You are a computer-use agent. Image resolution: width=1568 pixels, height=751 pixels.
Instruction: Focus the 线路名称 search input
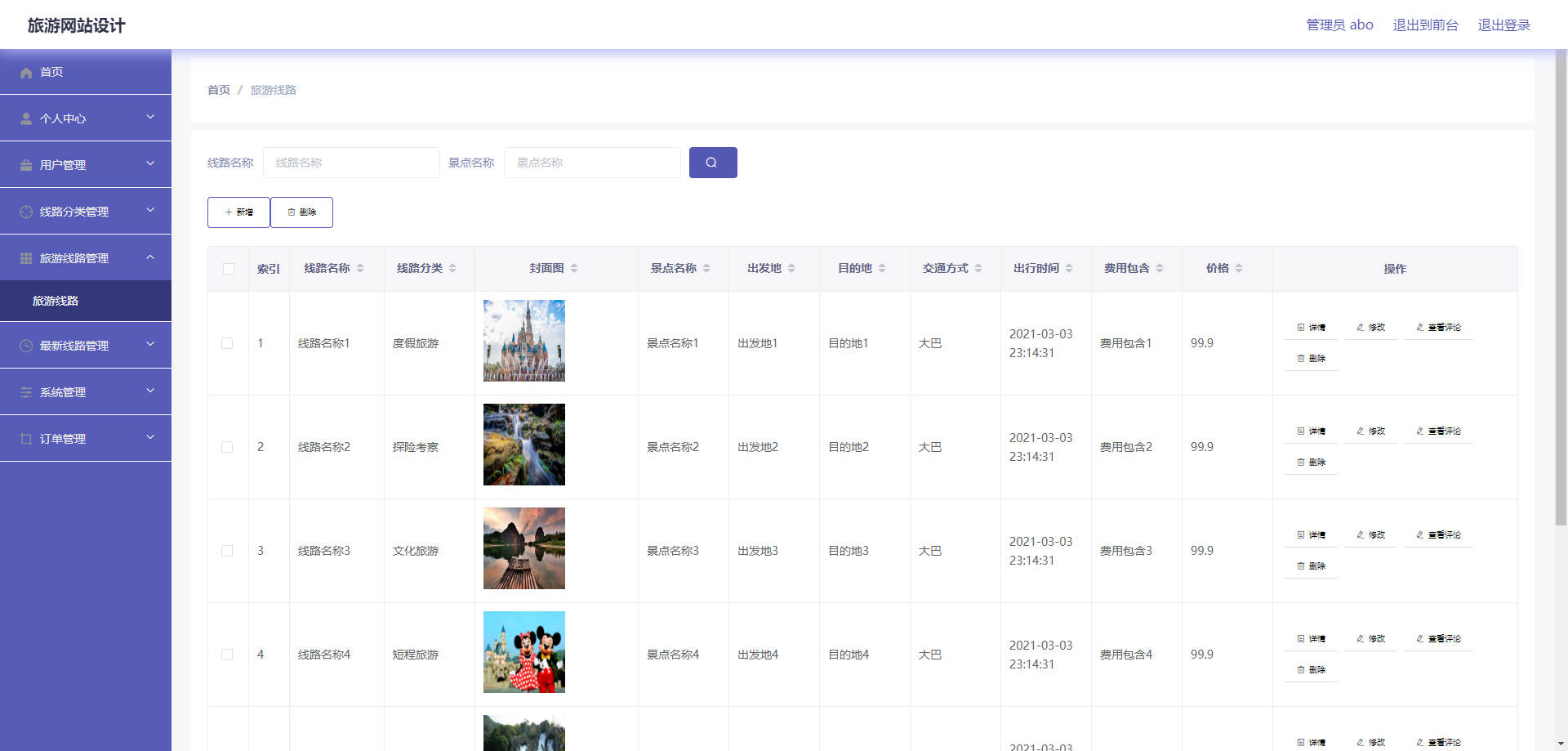tap(351, 163)
